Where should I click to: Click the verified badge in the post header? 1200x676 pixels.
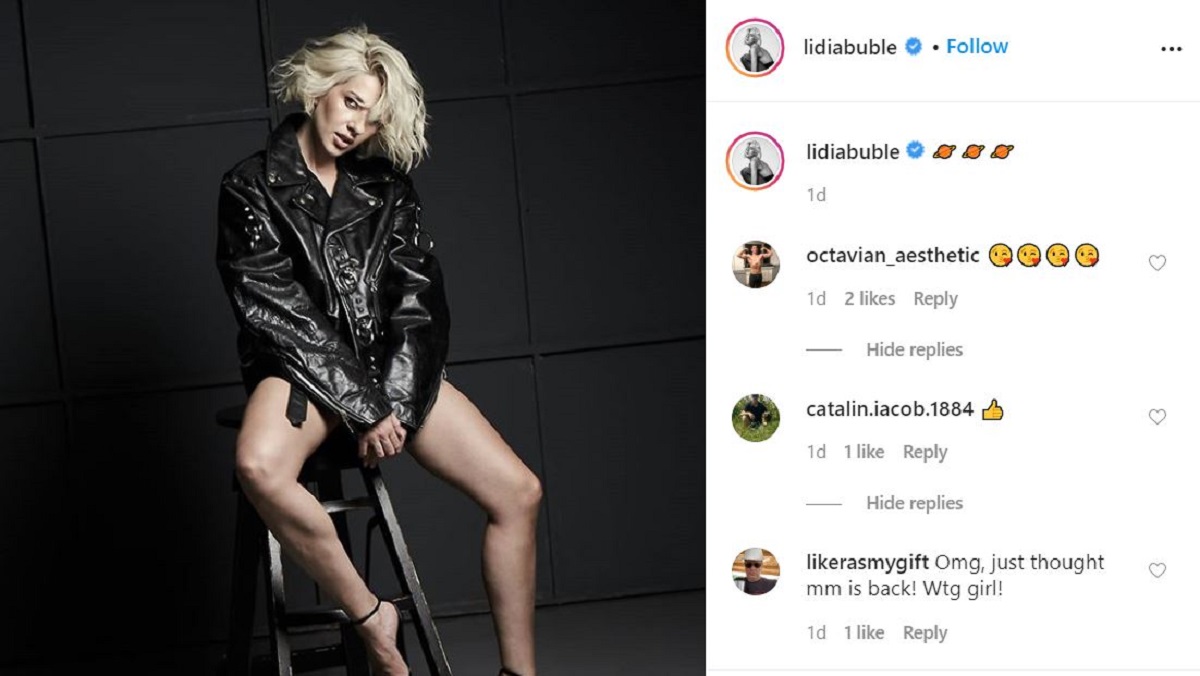point(913,47)
